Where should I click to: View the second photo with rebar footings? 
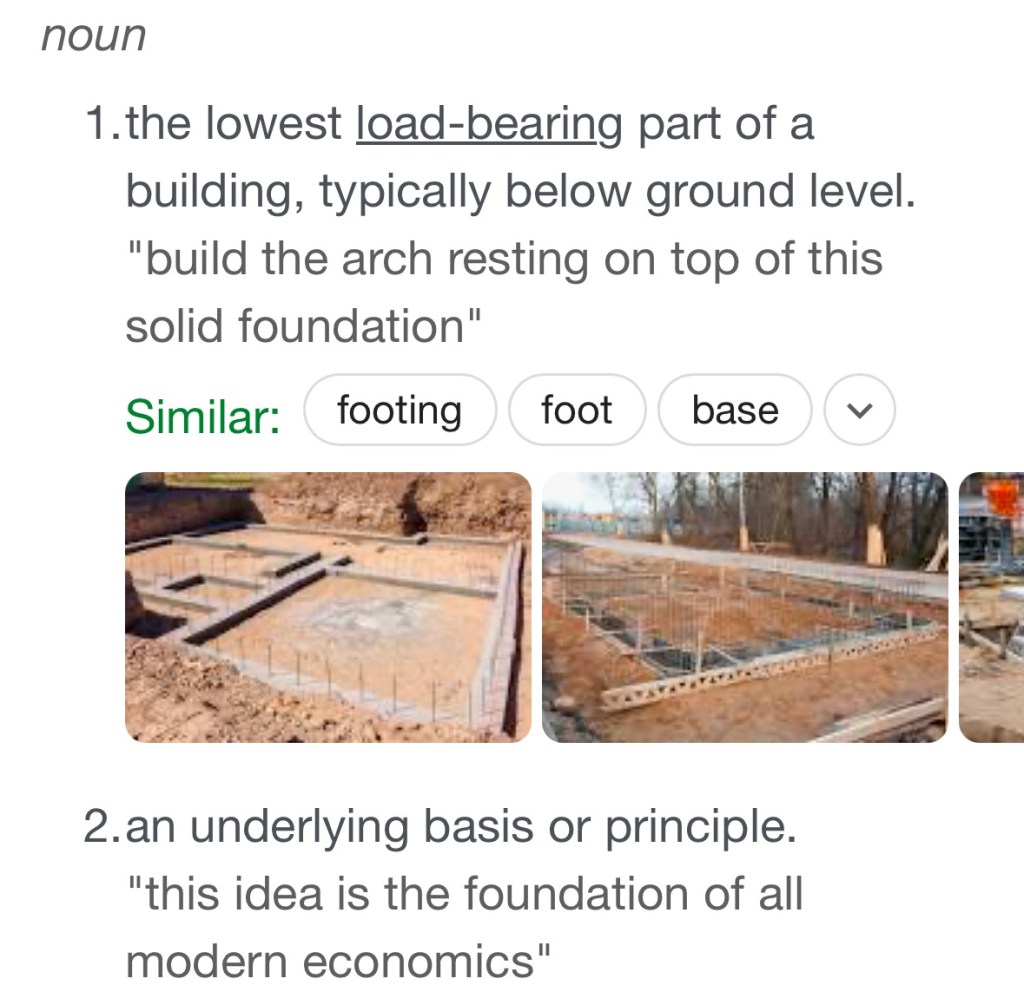coord(744,607)
